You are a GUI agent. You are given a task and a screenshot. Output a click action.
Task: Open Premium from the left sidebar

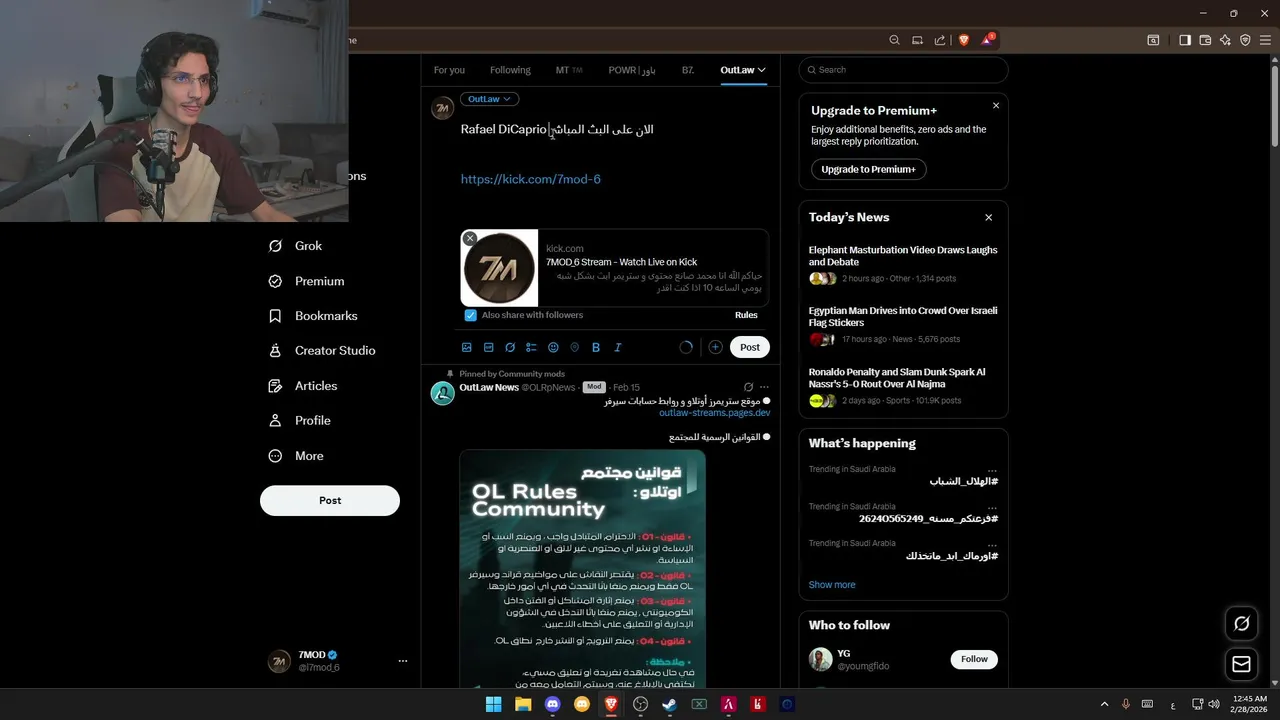[x=307, y=281]
